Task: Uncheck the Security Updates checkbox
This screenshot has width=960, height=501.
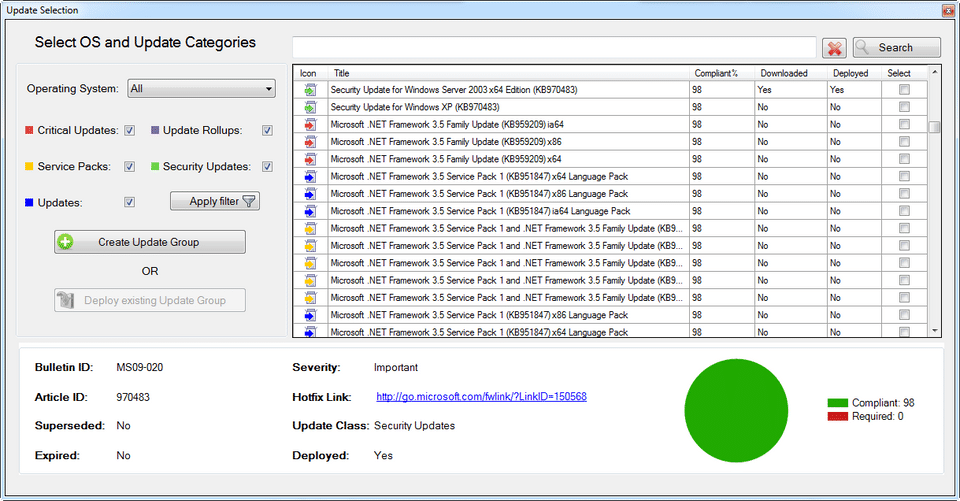Action: tap(267, 167)
